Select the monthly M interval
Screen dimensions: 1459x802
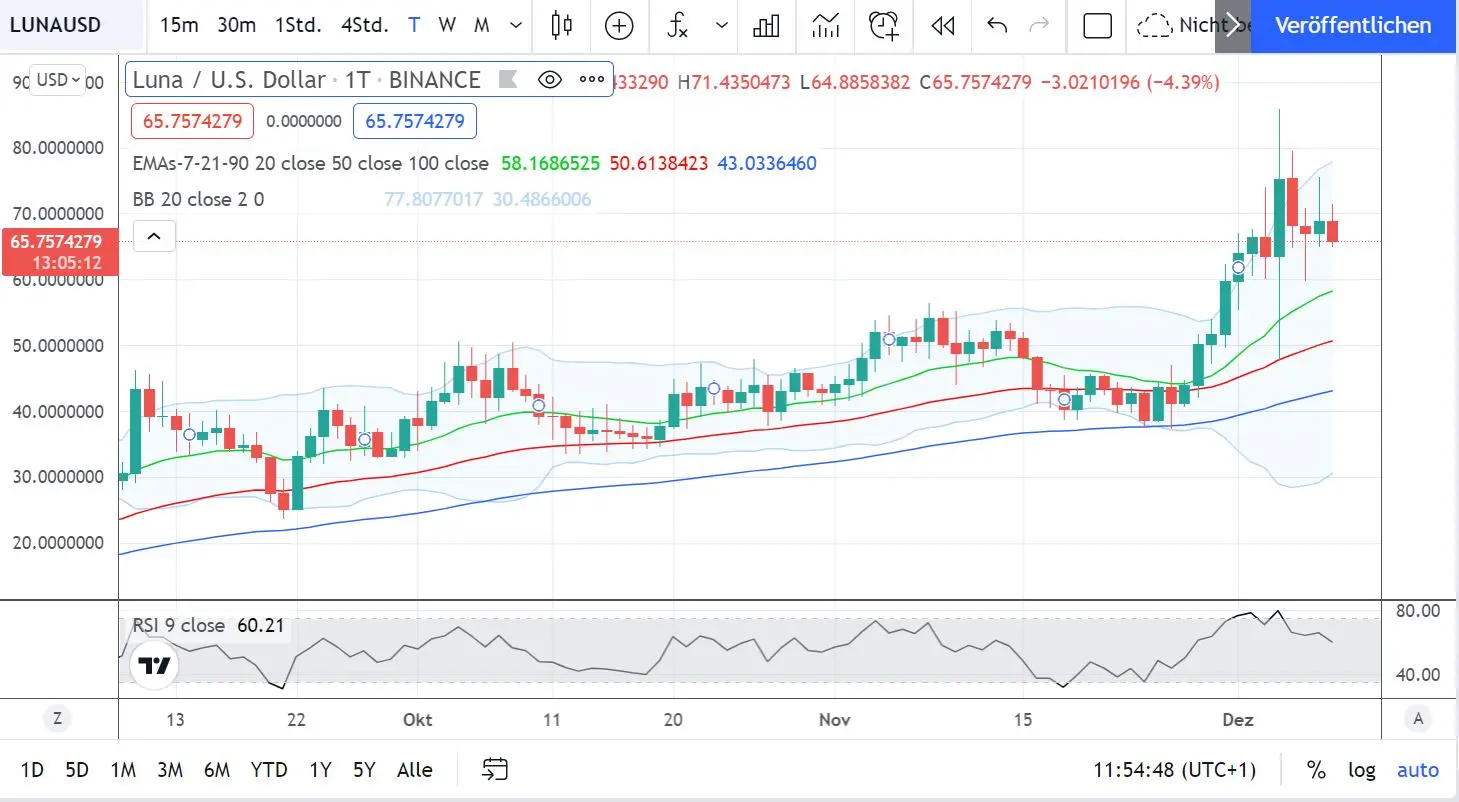[x=481, y=25]
